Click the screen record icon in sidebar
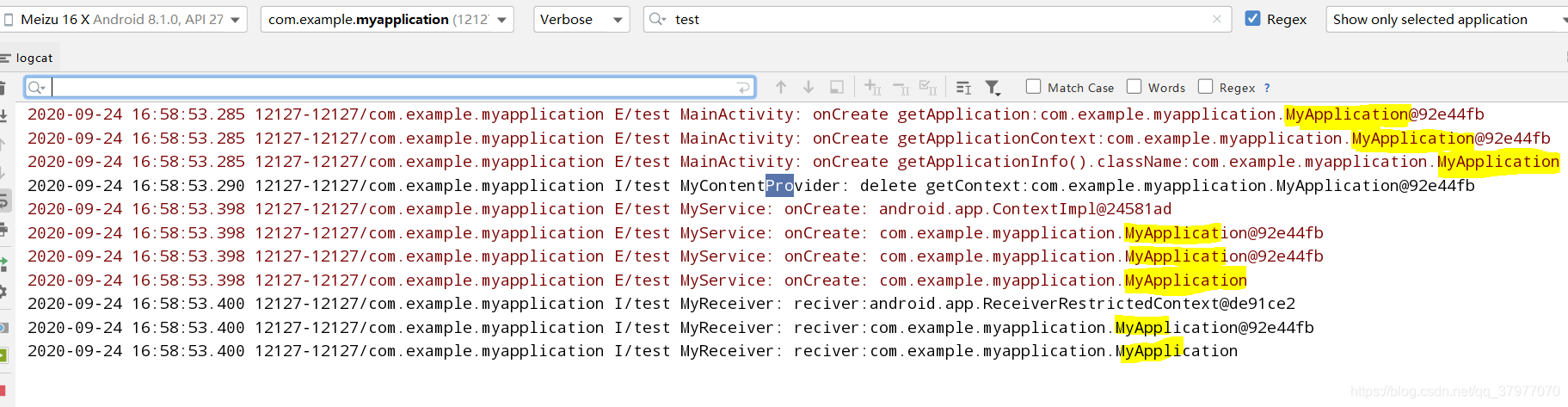 pyautogui.click(x=3, y=355)
